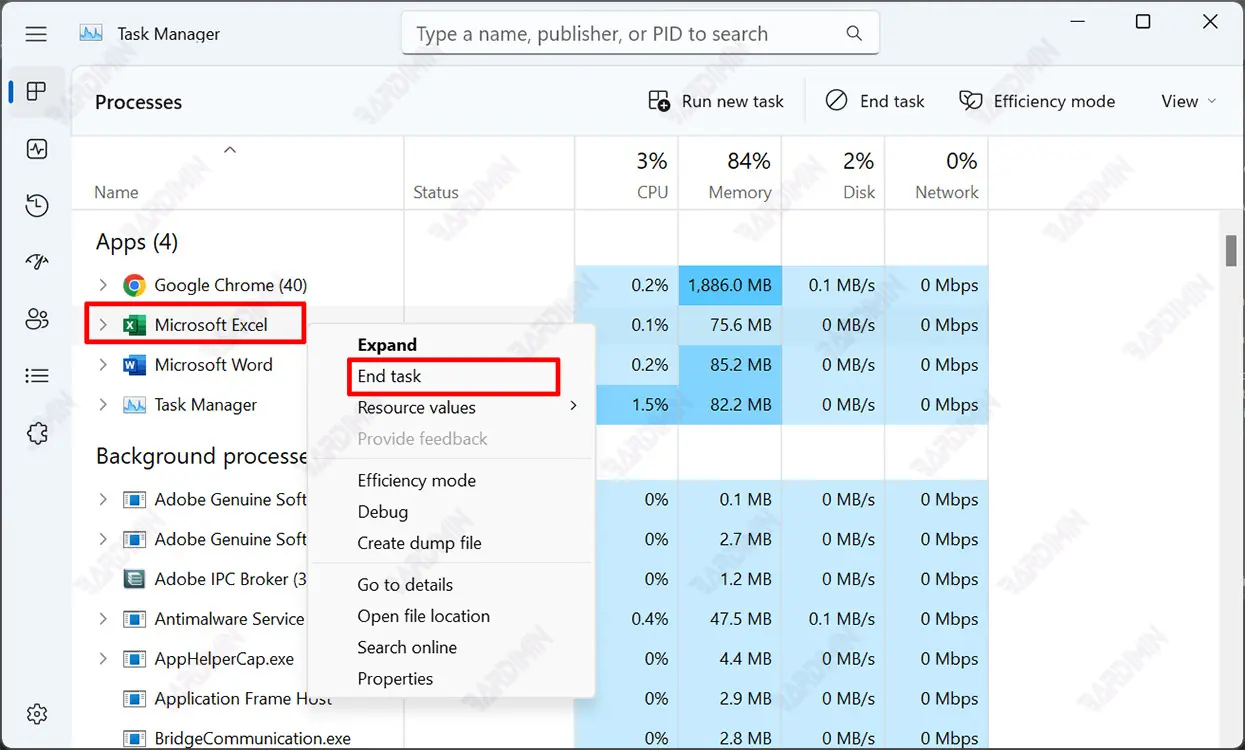Image resolution: width=1245 pixels, height=750 pixels.
Task: Open the Details list sidebar icon
Action: tap(37, 376)
